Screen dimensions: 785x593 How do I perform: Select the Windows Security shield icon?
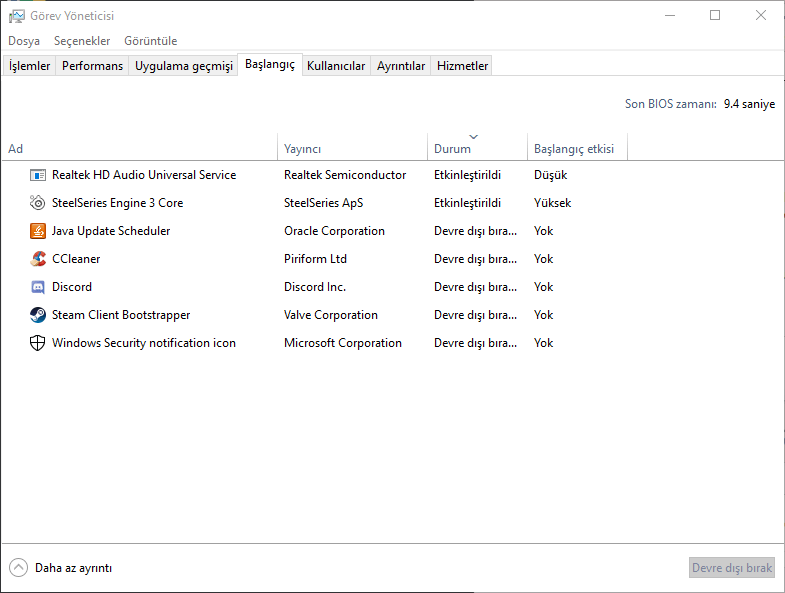[38, 343]
